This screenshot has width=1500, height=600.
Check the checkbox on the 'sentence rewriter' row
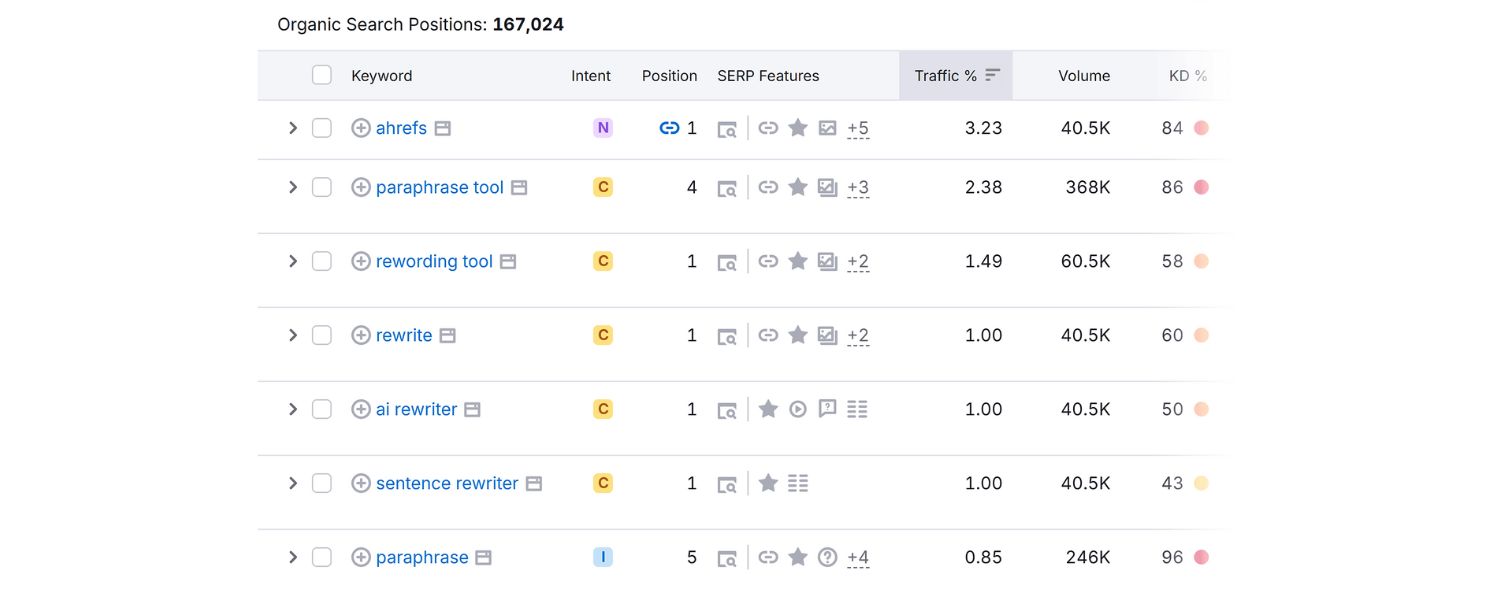[321, 483]
